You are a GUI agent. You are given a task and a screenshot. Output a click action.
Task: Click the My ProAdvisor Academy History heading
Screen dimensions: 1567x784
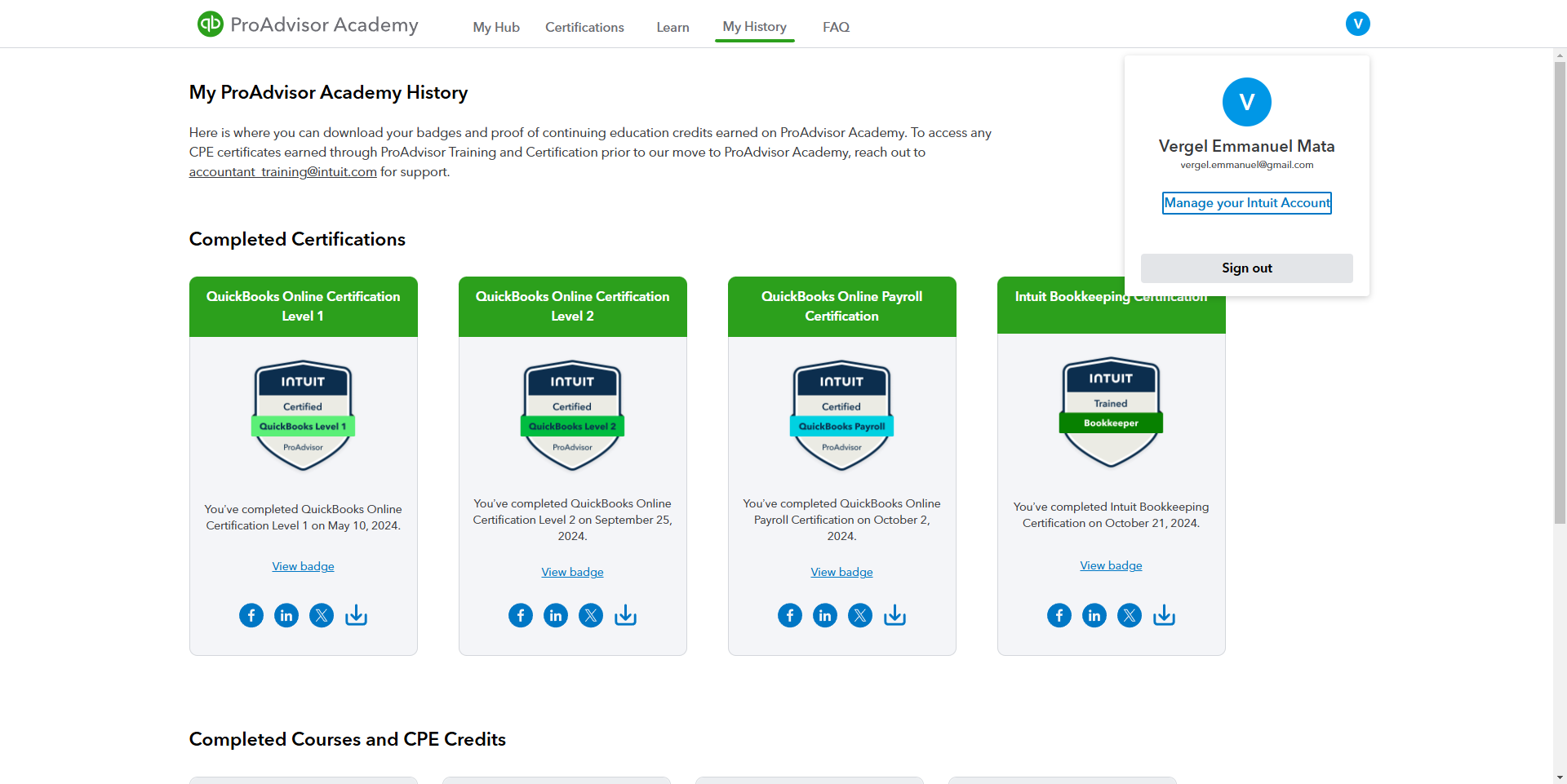pyautogui.click(x=328, y=92)
